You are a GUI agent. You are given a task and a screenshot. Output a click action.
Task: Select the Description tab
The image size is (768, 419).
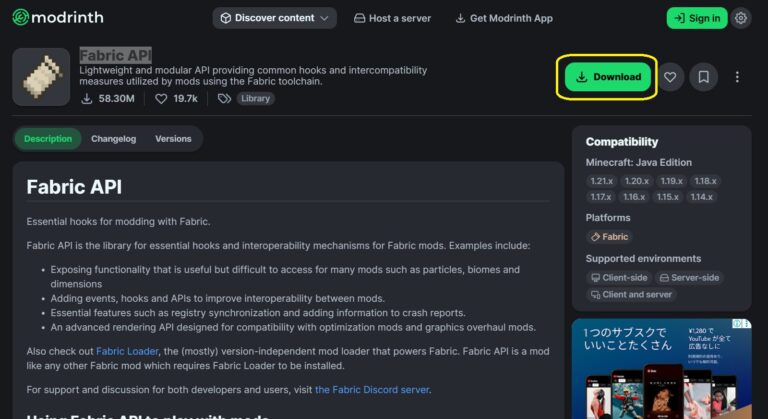click(48, 139)
